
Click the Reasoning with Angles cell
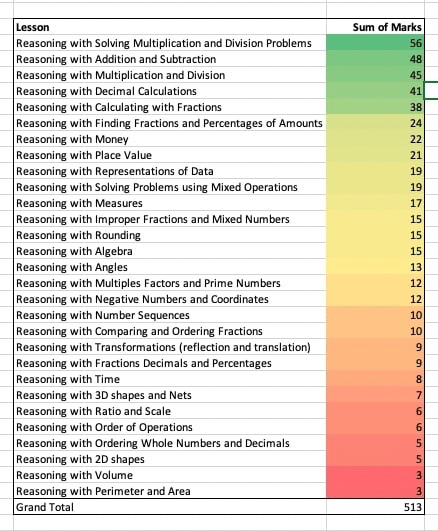tap(170, 267)
